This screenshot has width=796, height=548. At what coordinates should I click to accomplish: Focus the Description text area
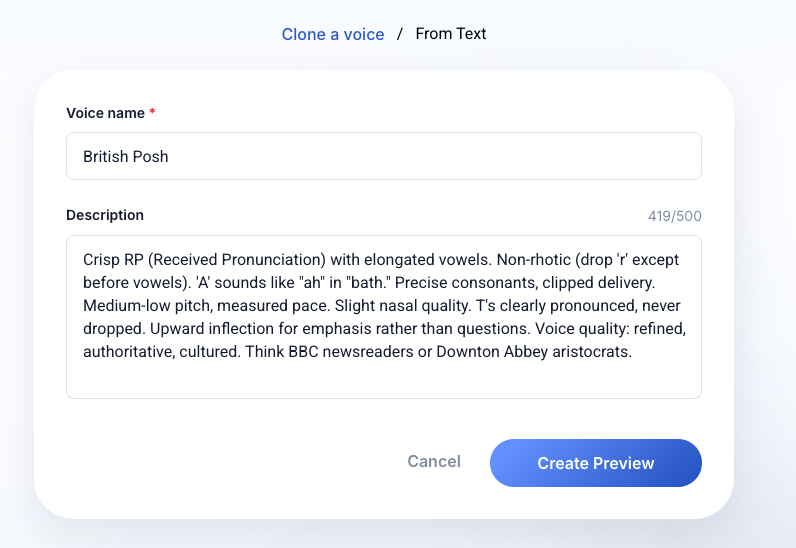[384, 317]
